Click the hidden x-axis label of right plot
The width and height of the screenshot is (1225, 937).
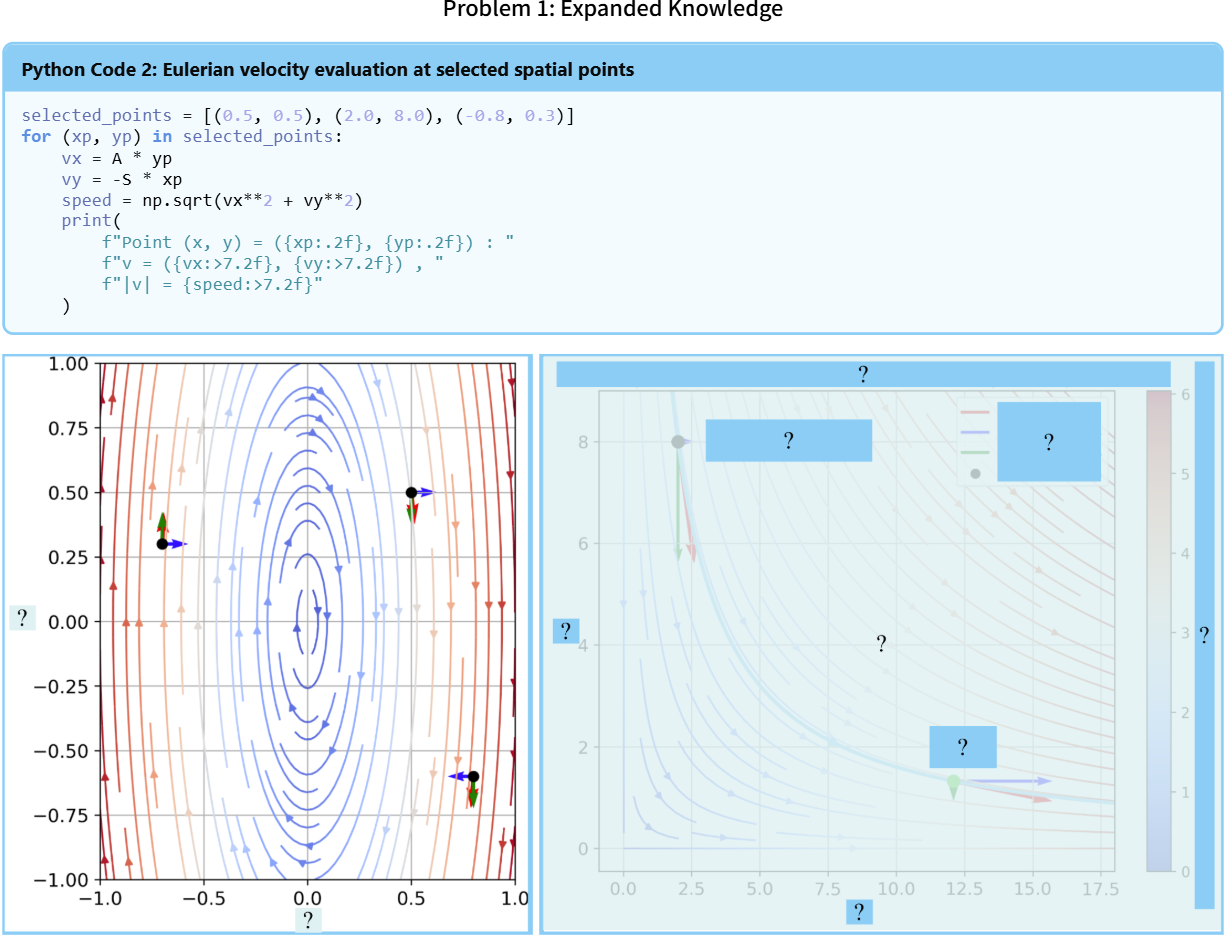[859, 912]
